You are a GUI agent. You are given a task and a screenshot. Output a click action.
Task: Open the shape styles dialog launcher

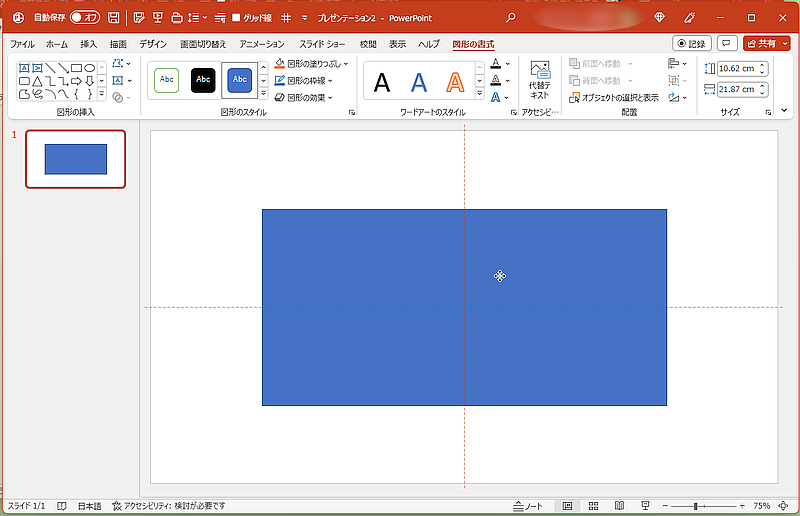pyautogui.click(x=352, y=112)
